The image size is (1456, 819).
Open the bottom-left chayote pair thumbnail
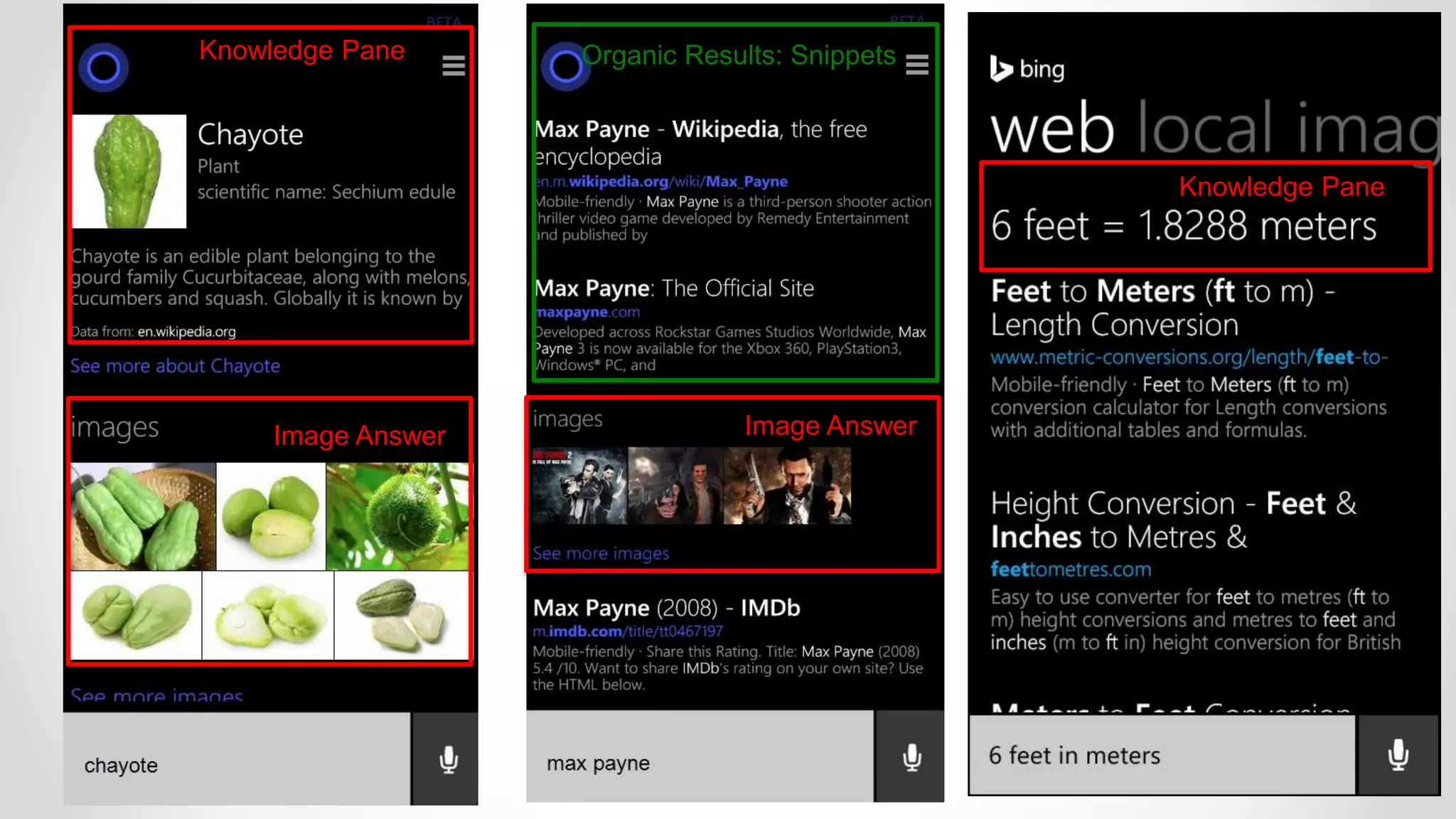click(136, 616)
